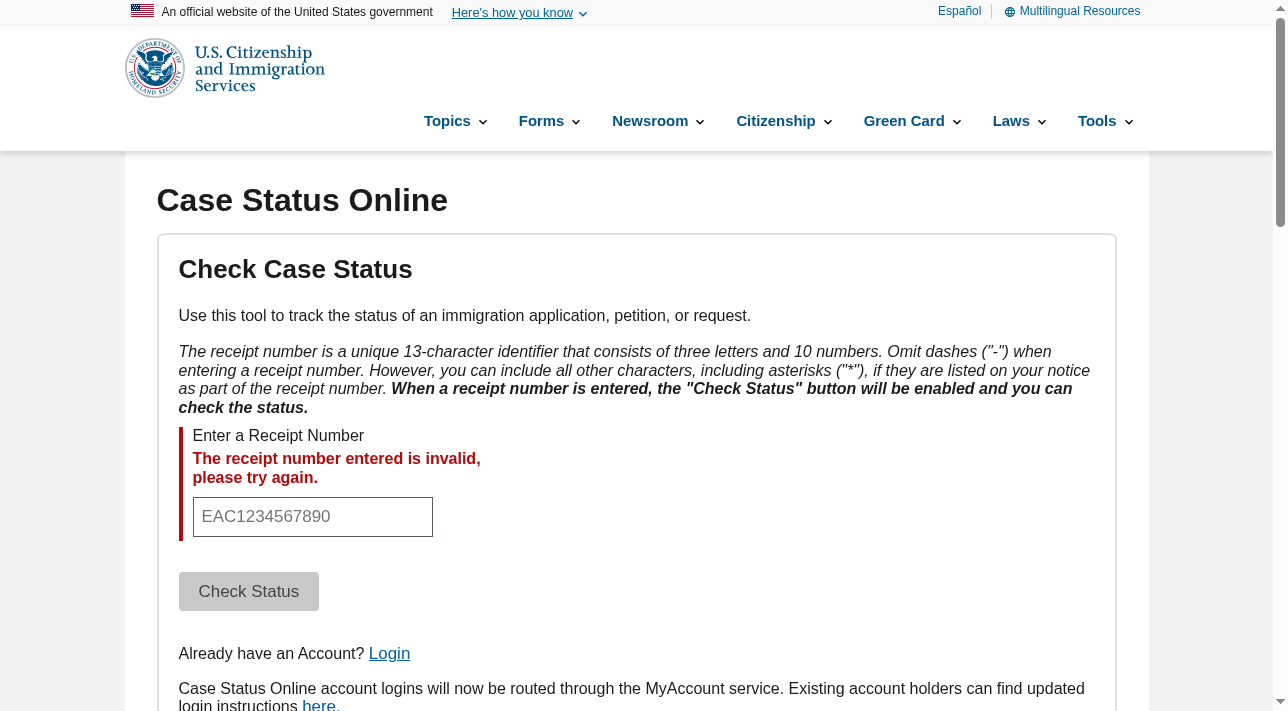Open the Green Card navigation menu
The width and height of the screenshot is (1288, 711).
(912, 121)
